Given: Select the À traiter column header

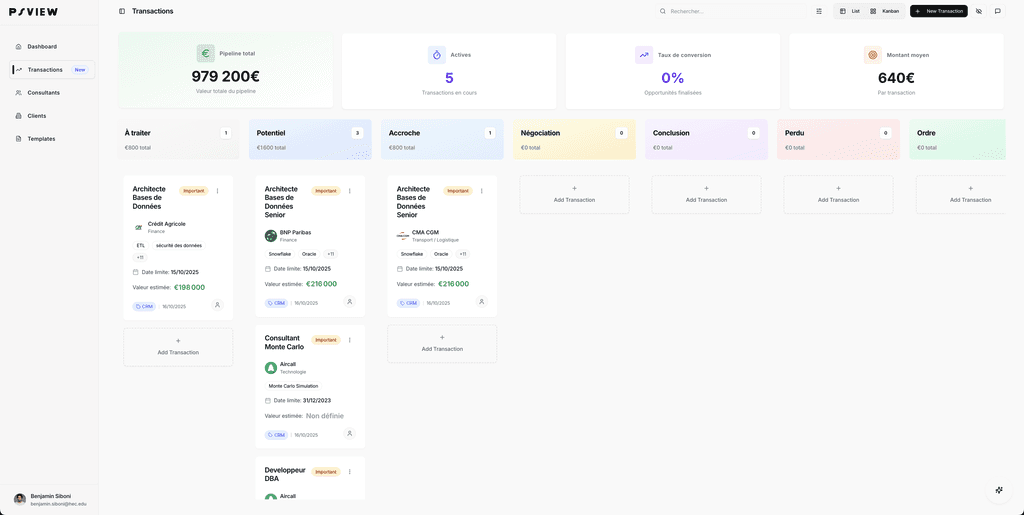Looking at the screenshot, I should [x=178, y=139].
